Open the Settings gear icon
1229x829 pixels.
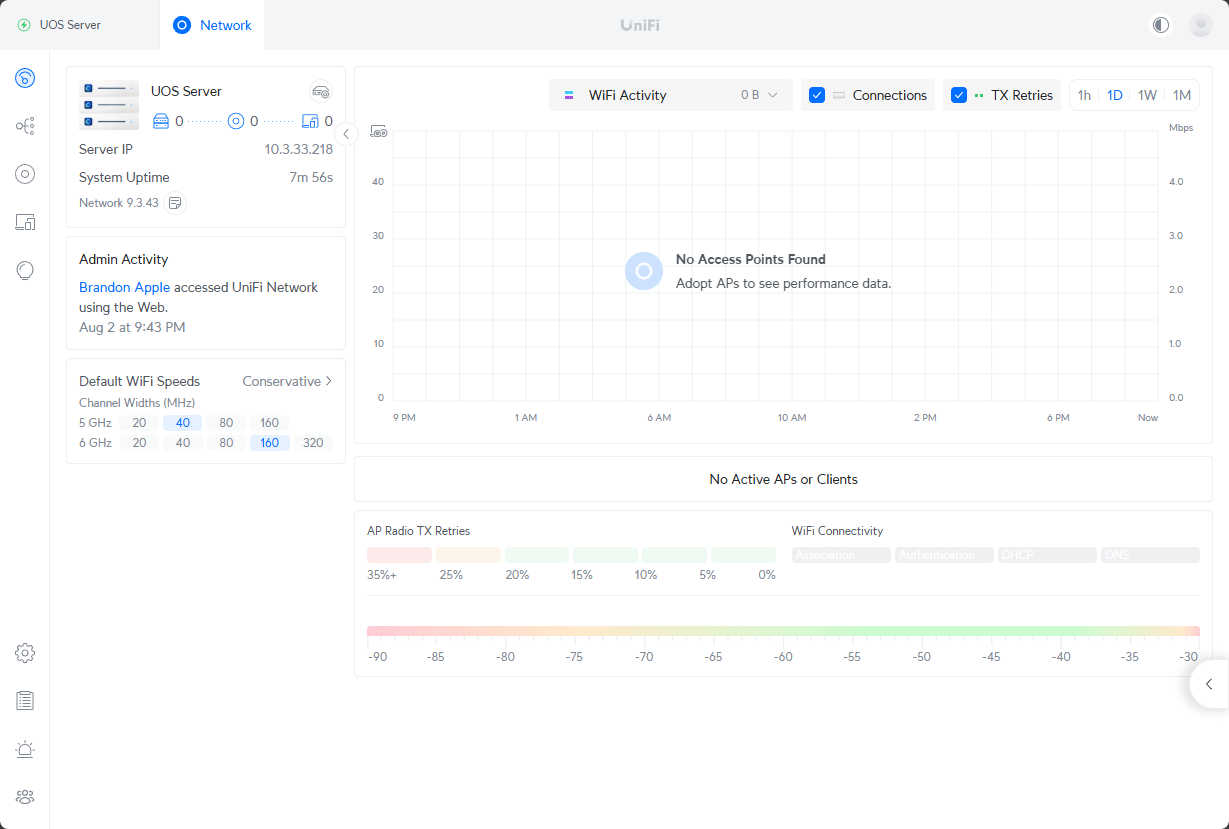(x=25, y=653)
